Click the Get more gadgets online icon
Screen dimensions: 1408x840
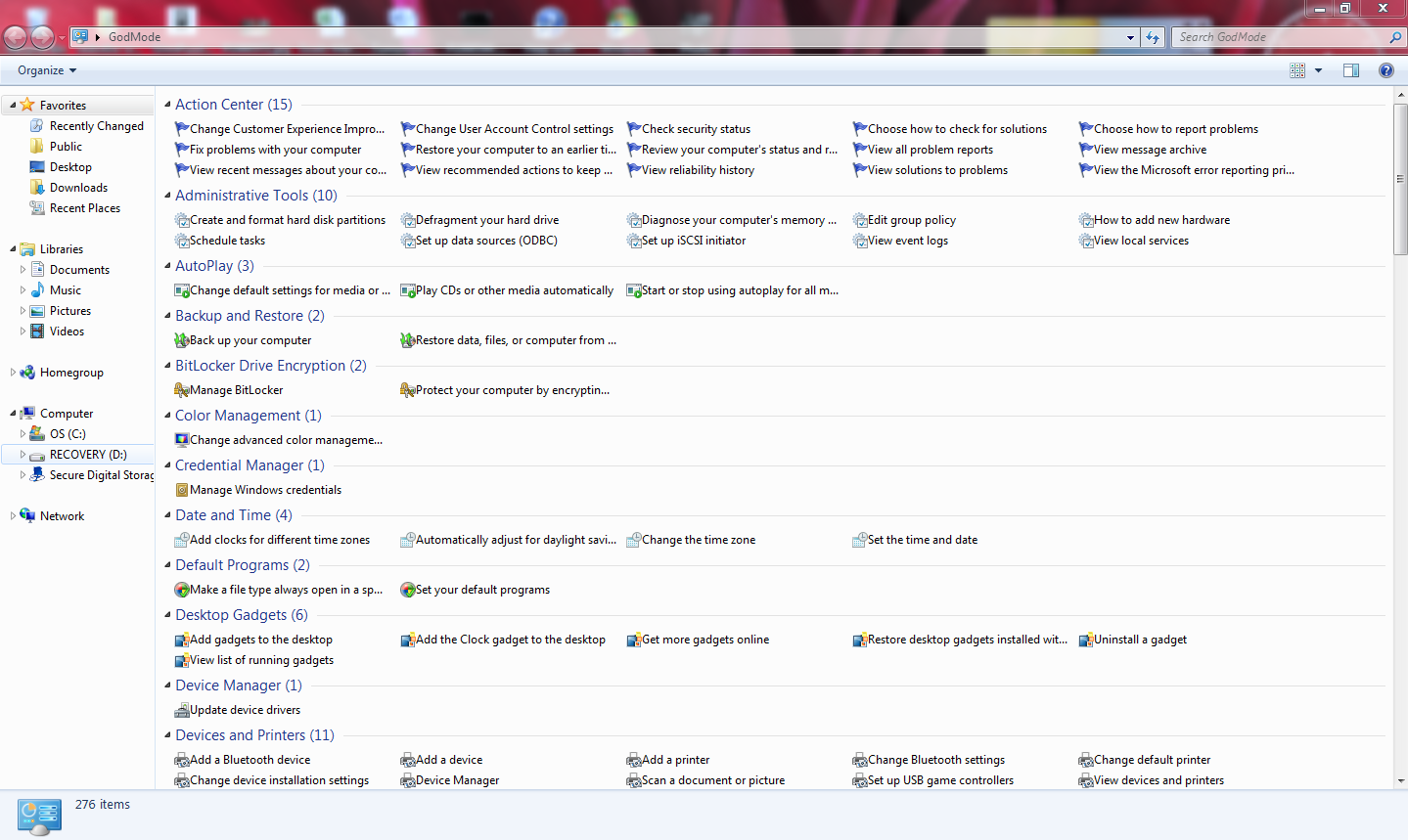(633, 640)
